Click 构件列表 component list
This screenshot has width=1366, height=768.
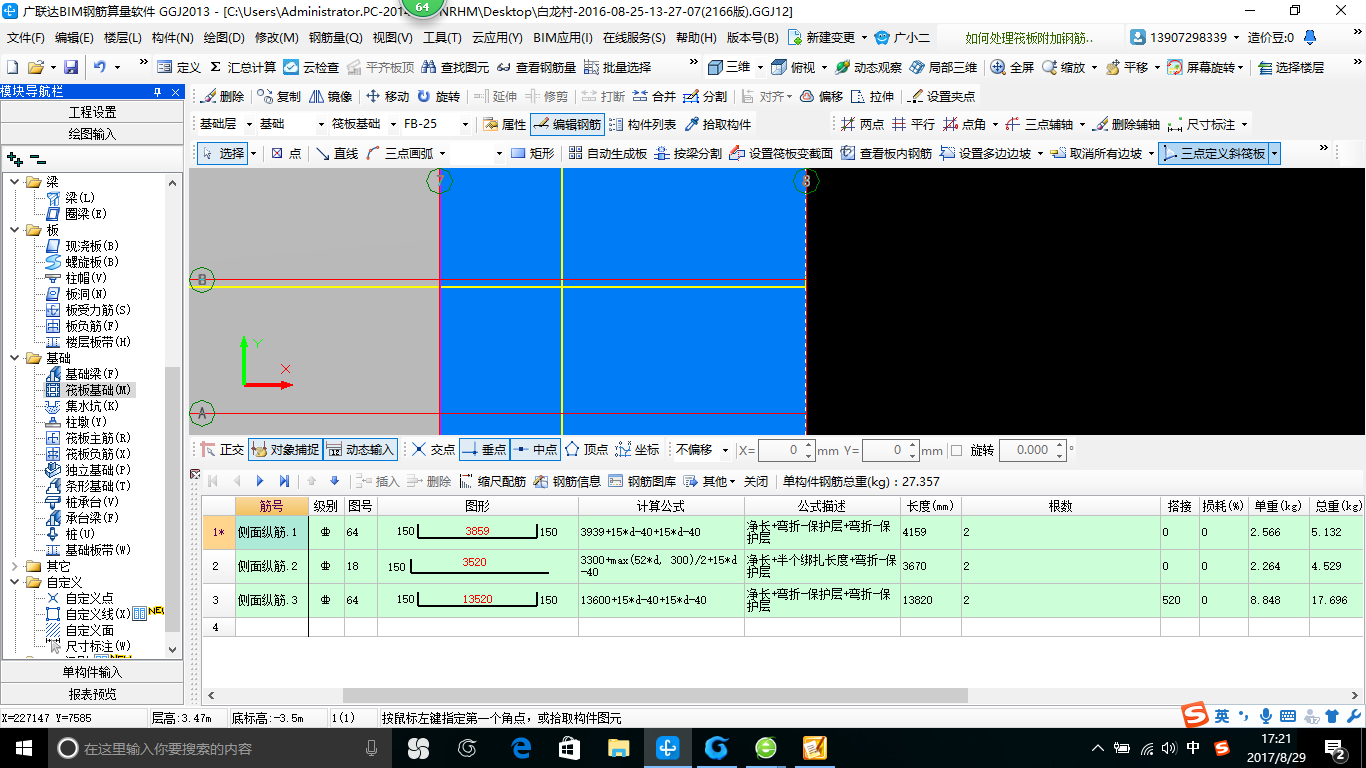pos(642,125)
